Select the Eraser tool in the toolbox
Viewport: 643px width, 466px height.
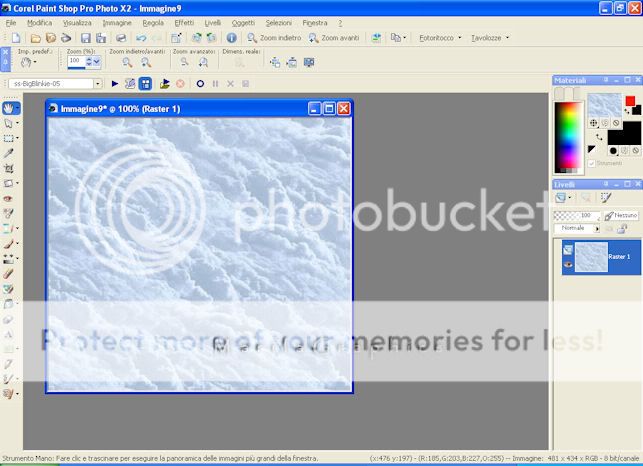coord(8,274)
